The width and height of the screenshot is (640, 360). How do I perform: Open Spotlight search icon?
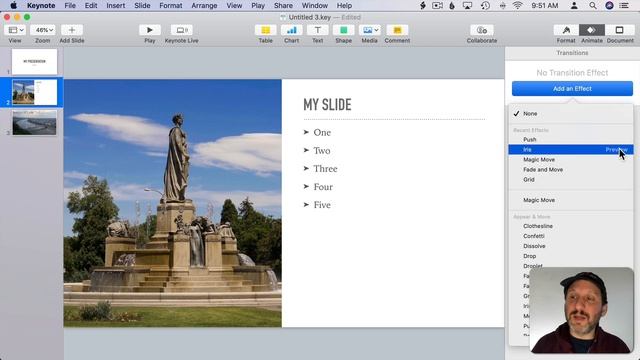click(x=593, y=6)
